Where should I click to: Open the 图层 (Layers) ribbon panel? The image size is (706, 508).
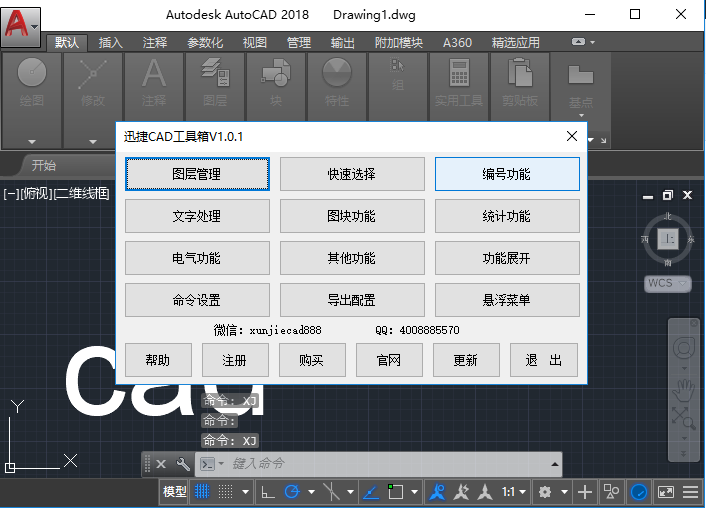click(215, 81)
